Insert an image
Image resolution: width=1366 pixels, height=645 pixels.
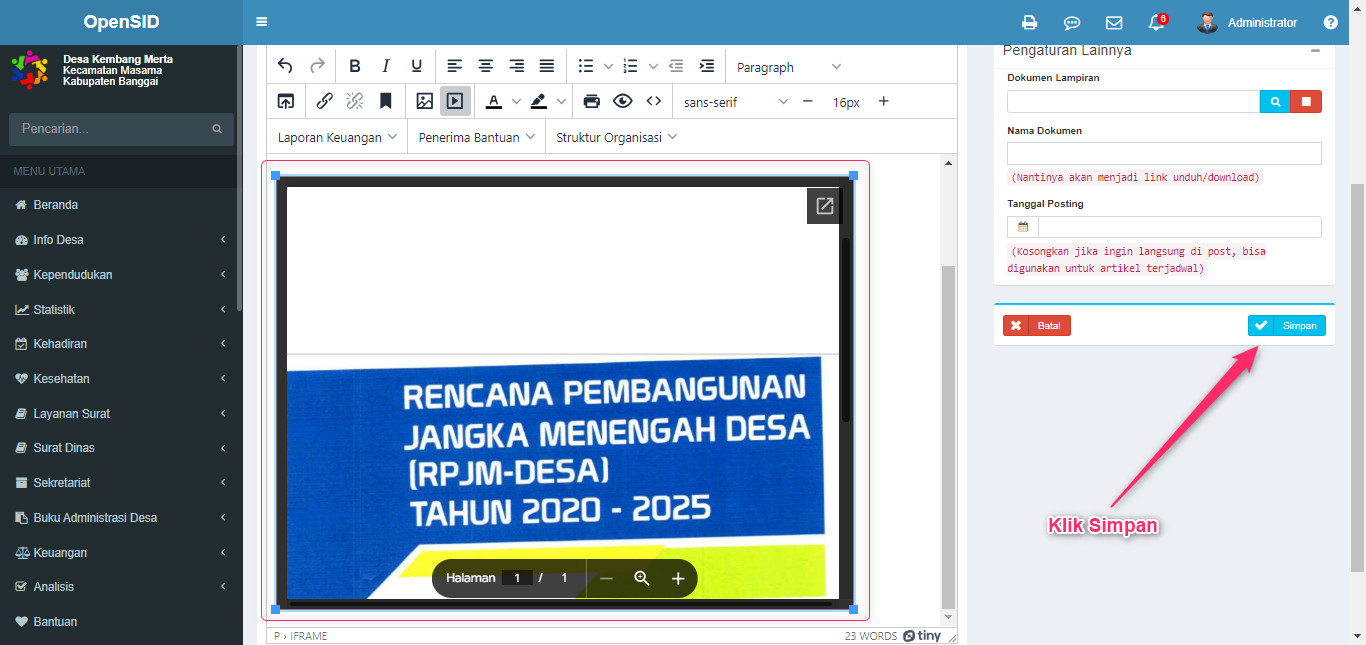[x=425, y=101]
